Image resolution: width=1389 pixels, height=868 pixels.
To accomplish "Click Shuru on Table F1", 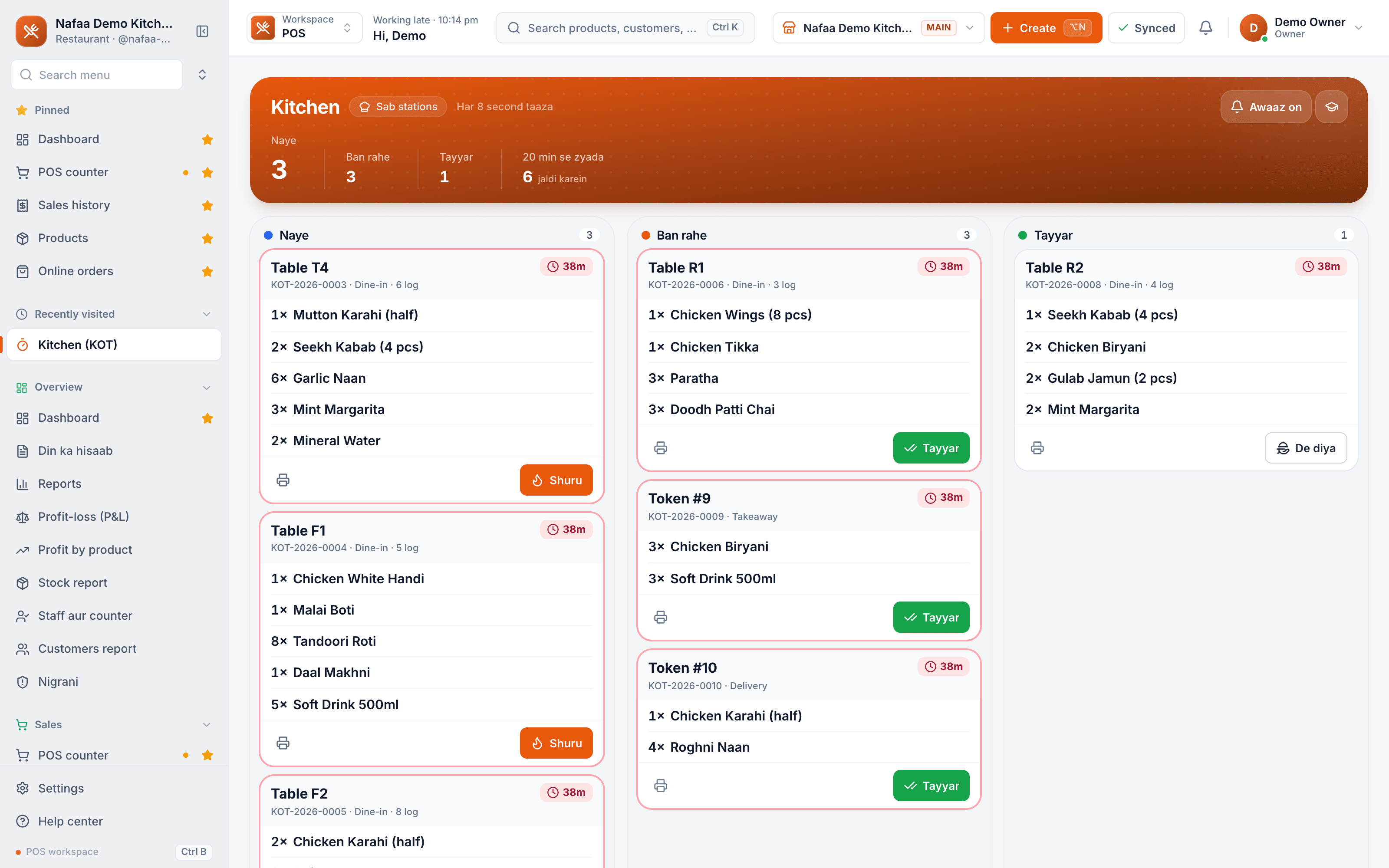I will (556, 743).
